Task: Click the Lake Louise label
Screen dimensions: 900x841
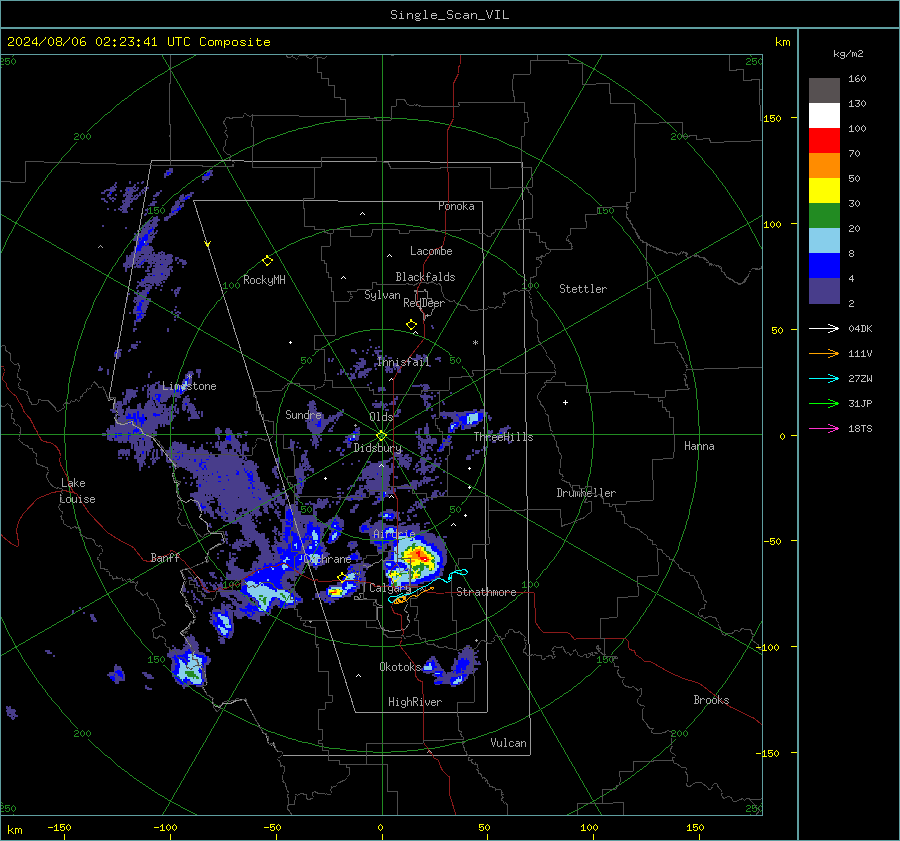Action: pos(77,491)
